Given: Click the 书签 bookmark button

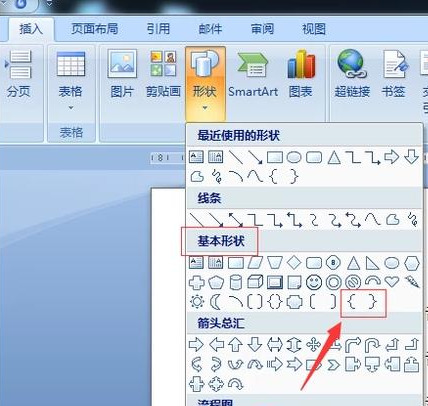Looking at the screenshot, I should 394,74.
